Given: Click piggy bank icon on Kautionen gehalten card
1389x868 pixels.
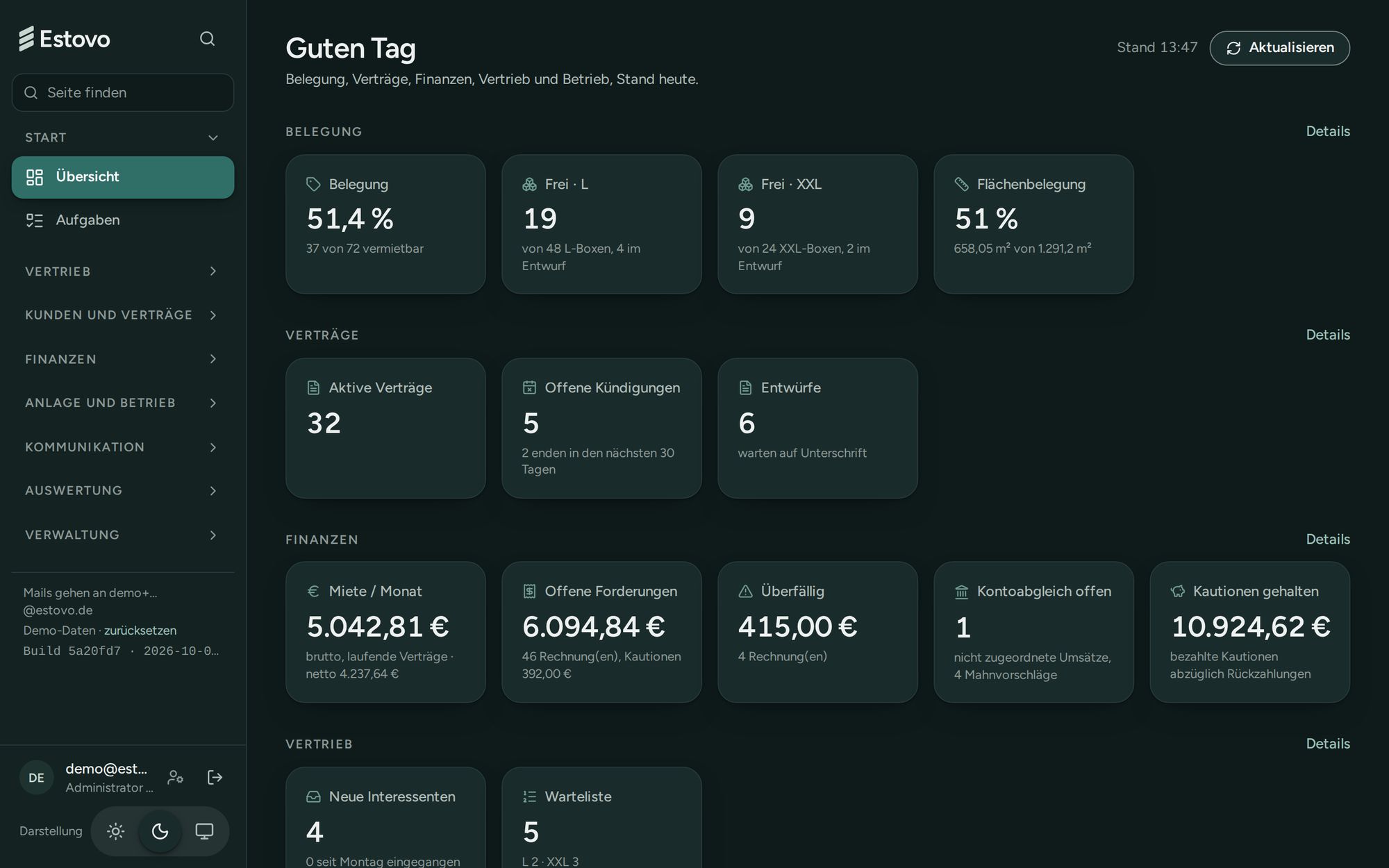Looking at the screenshot, I should pyautogui.click(x=1177, y=591).
